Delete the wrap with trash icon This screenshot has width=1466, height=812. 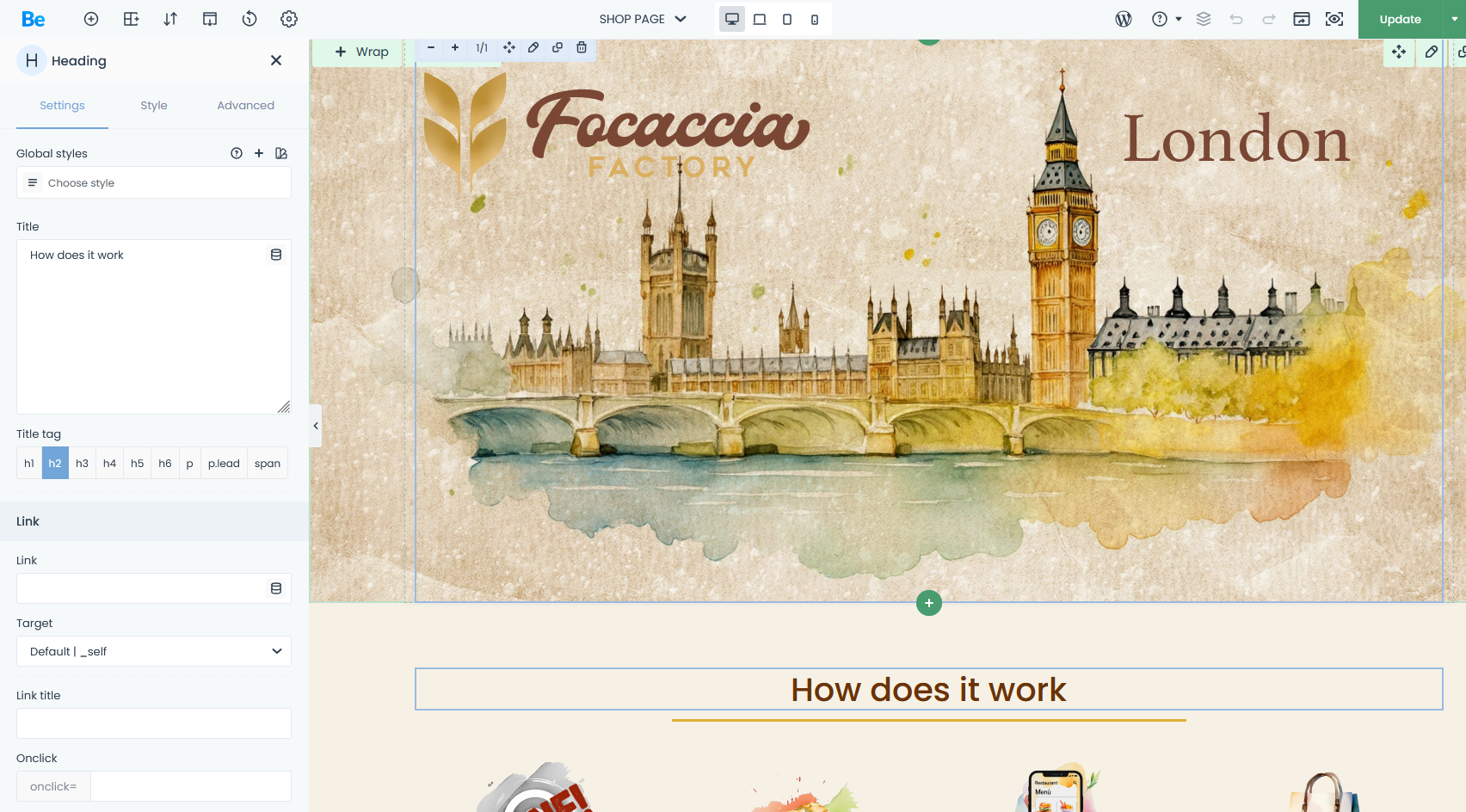point(582,48)
